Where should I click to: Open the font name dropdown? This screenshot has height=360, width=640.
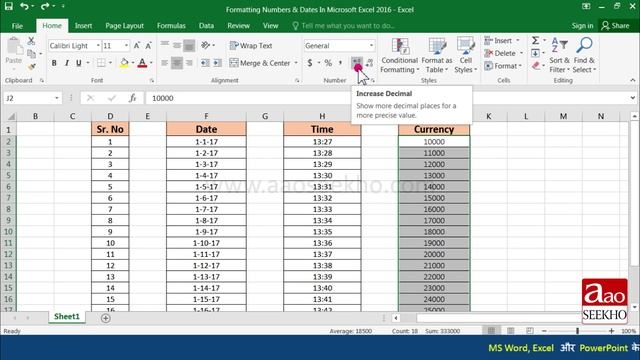tap(98, 45)
